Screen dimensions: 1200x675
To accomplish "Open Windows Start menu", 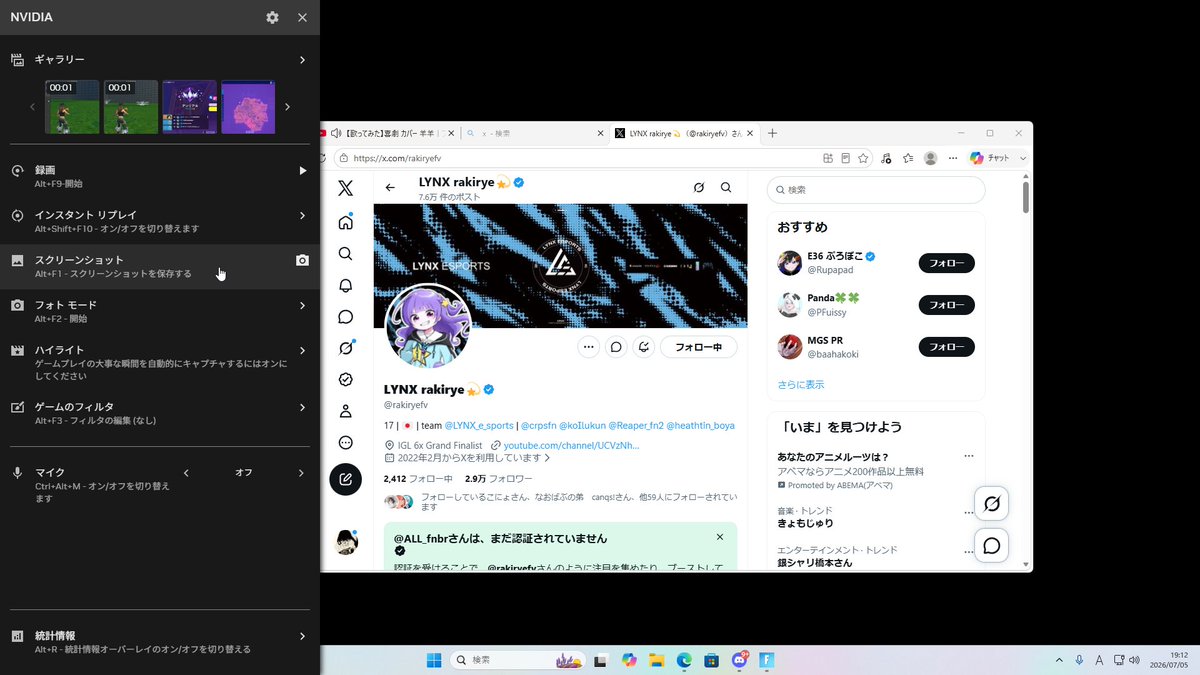I will pos(435,660).
